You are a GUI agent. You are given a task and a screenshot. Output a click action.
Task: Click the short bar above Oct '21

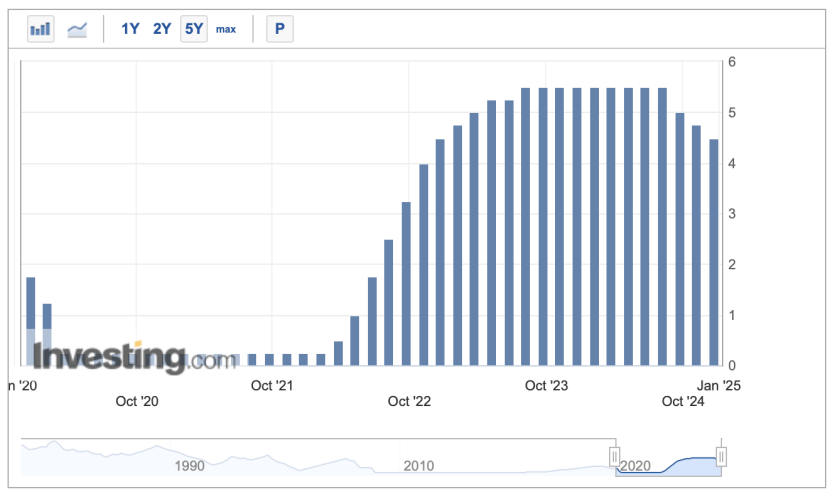270,359
